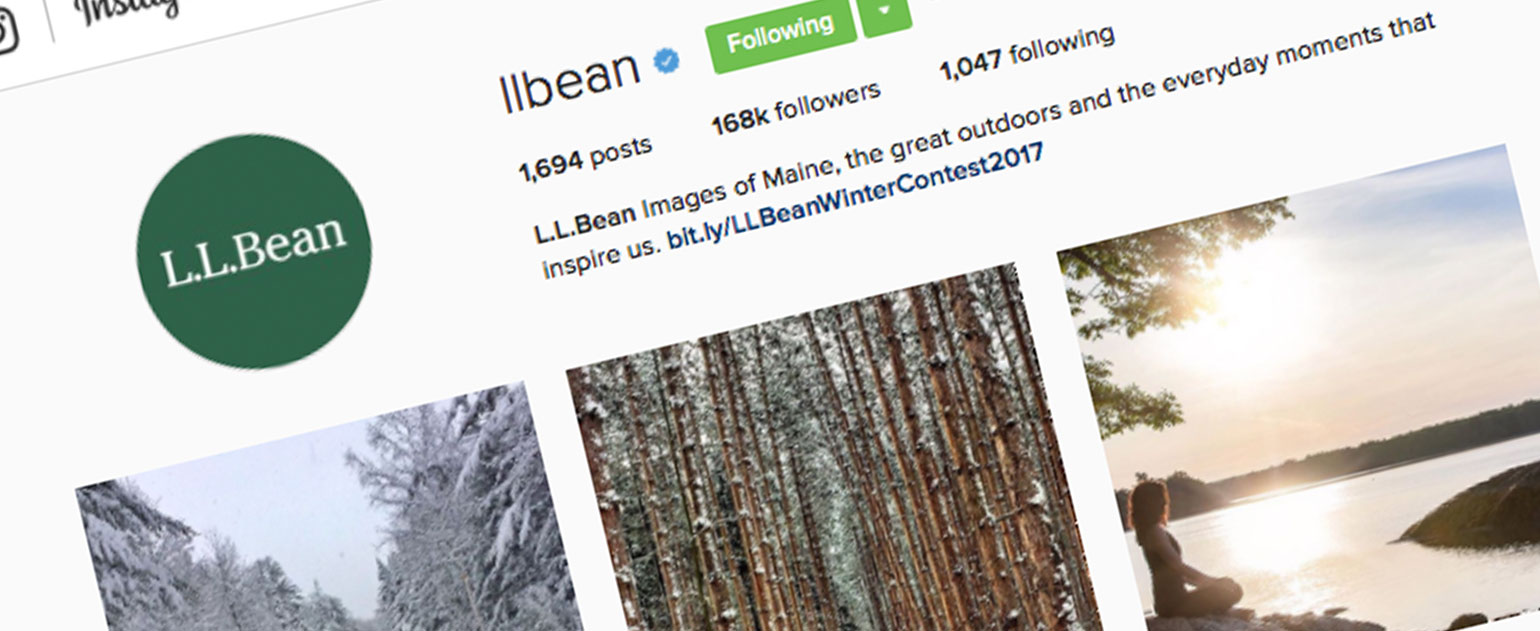
Task: Expand the dropdown arrow next to Following
Action: (886, 14)
